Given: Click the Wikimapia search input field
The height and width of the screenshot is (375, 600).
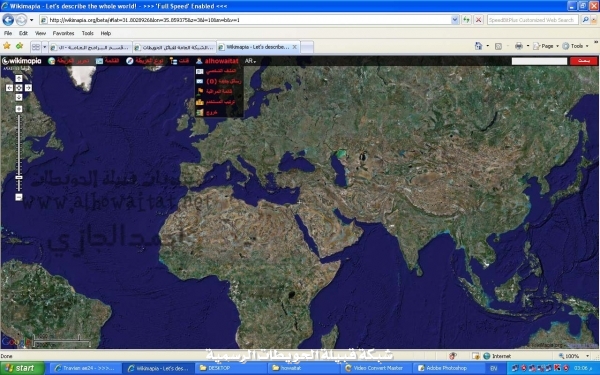Looking at the screenshot, I should (x=539, y=61).
